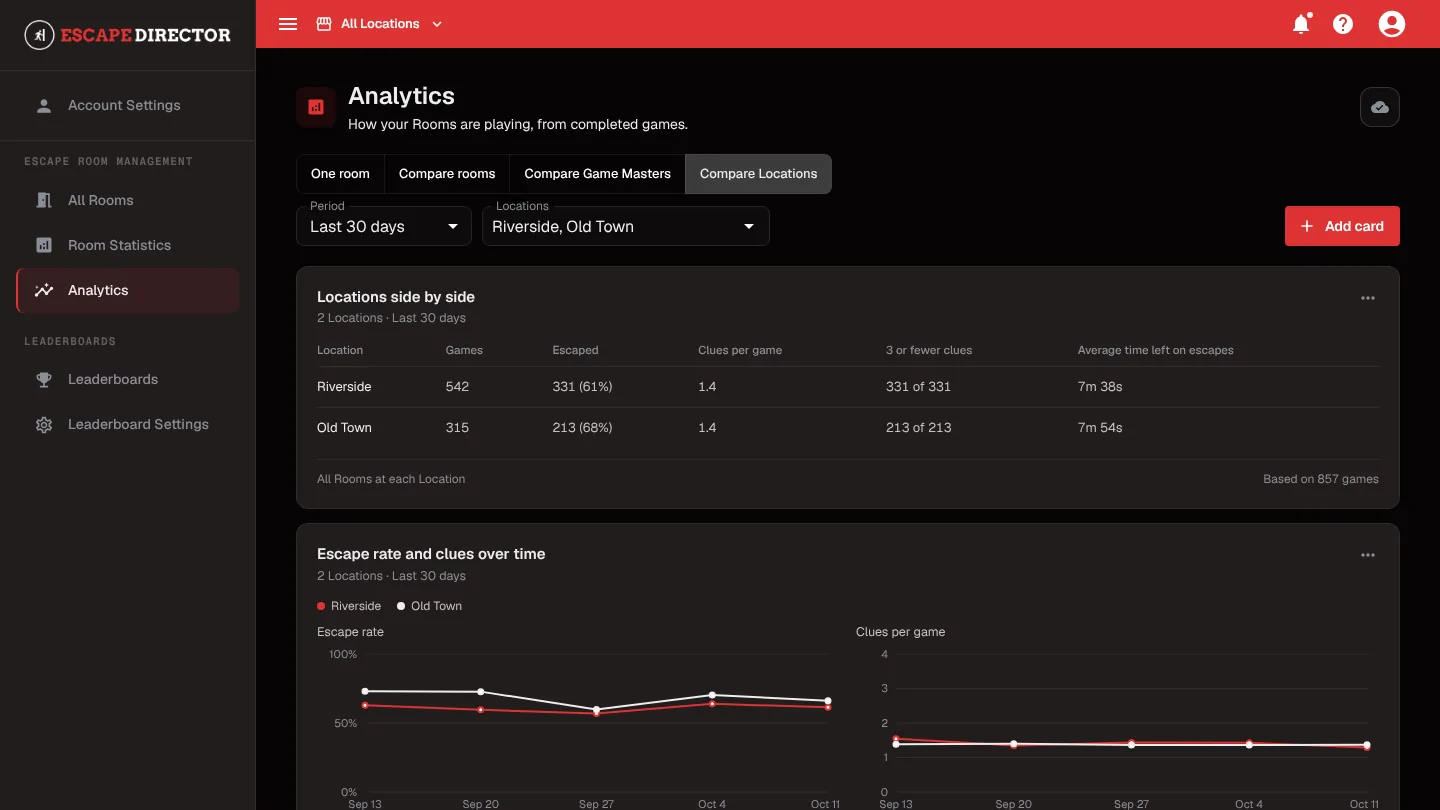Screen dimensions: 1440x810
Task: Click the Riverside row location name
Action: coord(344,387)
